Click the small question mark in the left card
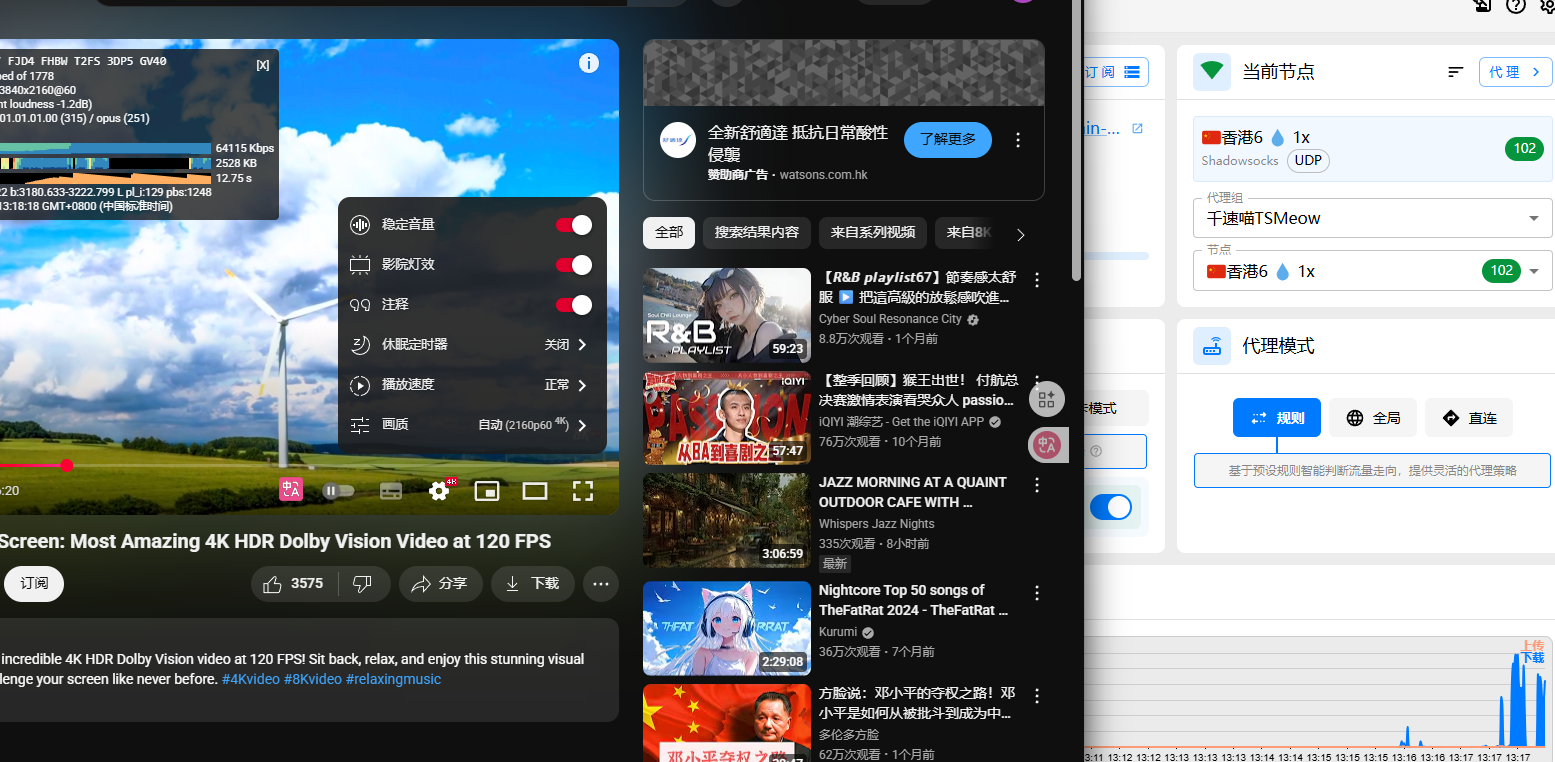Image resolution: width=1555 pixels, height=762 pixels. pos(1096,451)
